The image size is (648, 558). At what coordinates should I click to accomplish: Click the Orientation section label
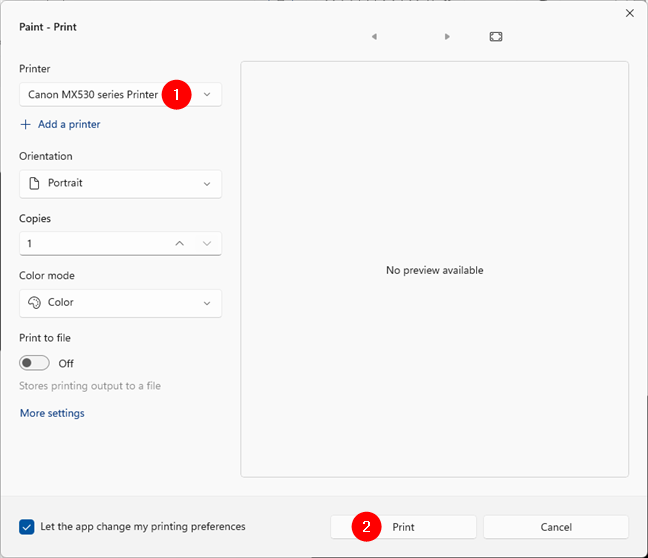(45, 156)
